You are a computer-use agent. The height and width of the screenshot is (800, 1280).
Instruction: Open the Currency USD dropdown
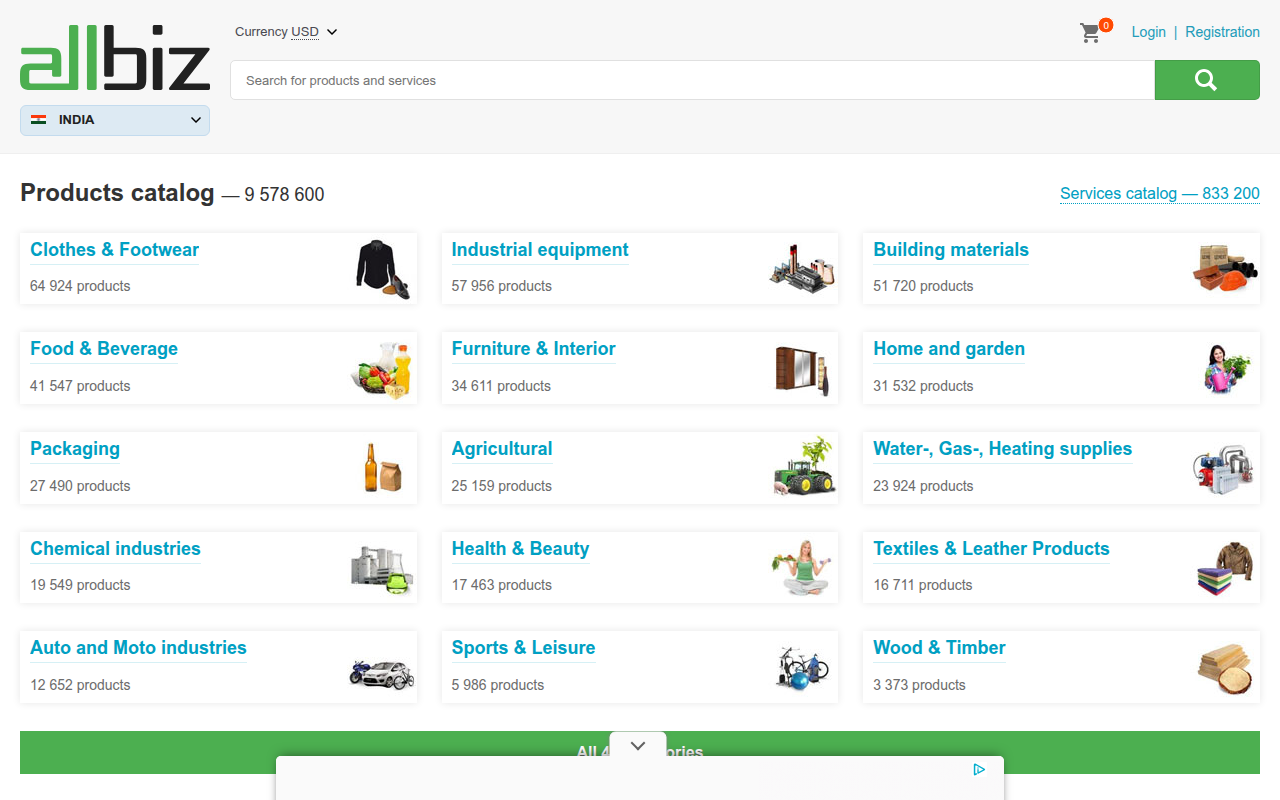[x=286, y=32]
